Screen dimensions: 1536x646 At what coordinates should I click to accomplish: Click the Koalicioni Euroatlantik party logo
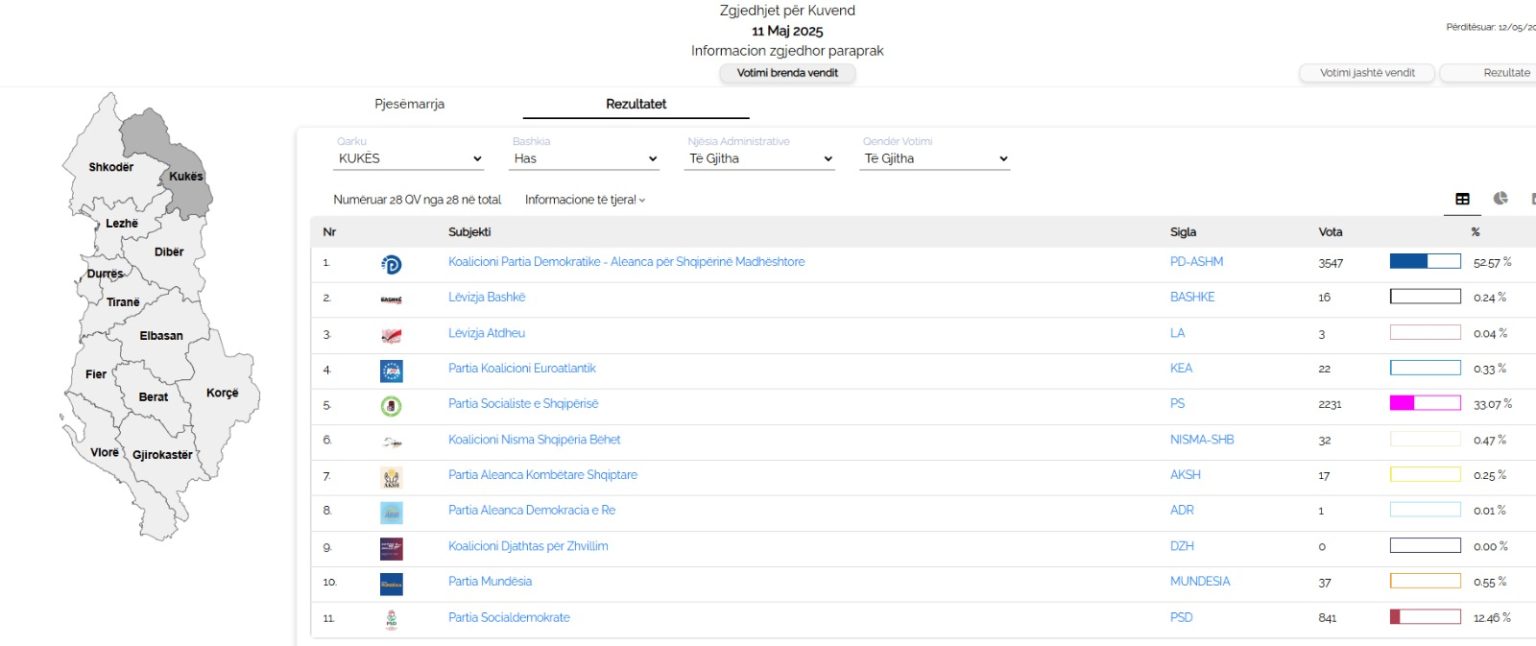391,370
